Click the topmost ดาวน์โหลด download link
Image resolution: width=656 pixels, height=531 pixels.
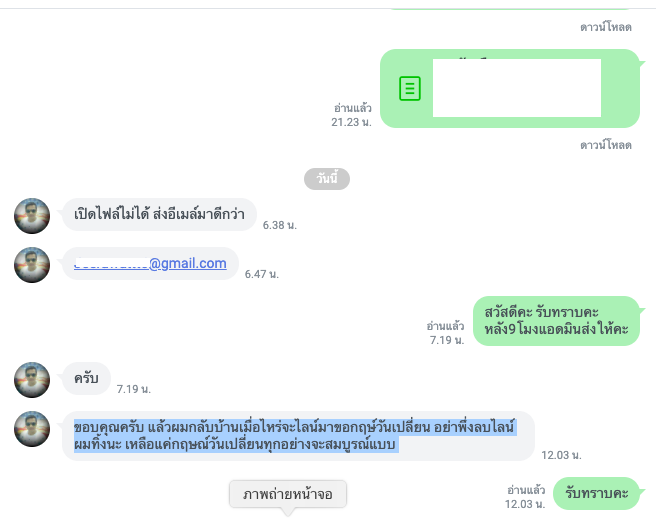(606, 27)
